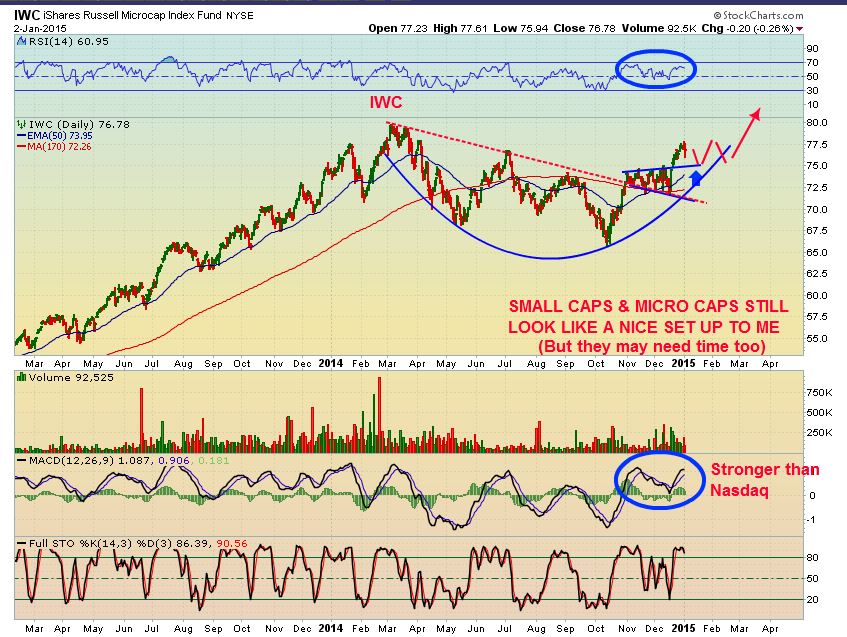Click the 55.0 price axis label

tap(817, 338)
